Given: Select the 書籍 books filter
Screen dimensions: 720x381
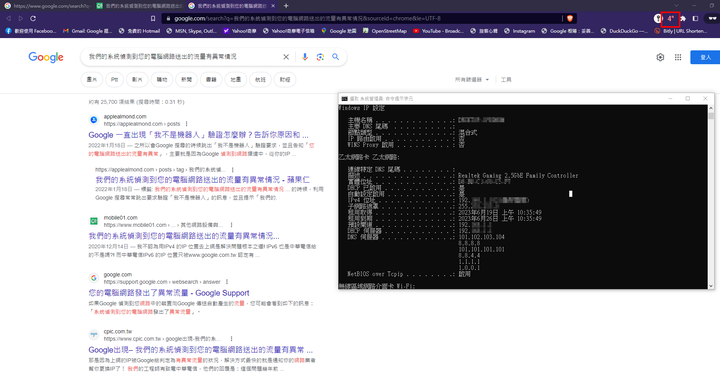Looking at the screenshot, I should point(211,79).
